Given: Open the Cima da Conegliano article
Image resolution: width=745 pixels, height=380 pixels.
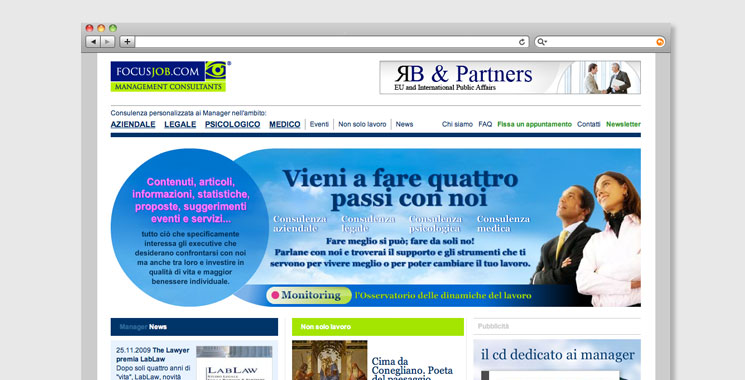Looking at the screenshot, I should [x=412, y=369].
